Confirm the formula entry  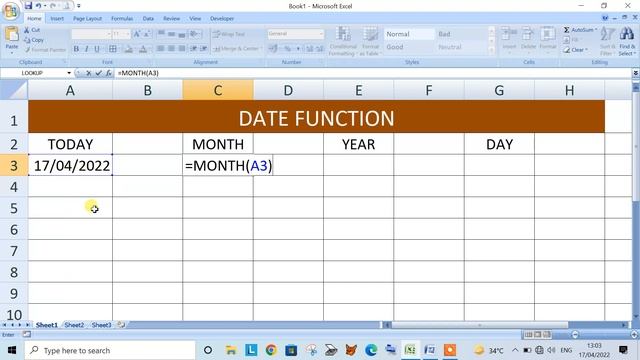point(98,73)
